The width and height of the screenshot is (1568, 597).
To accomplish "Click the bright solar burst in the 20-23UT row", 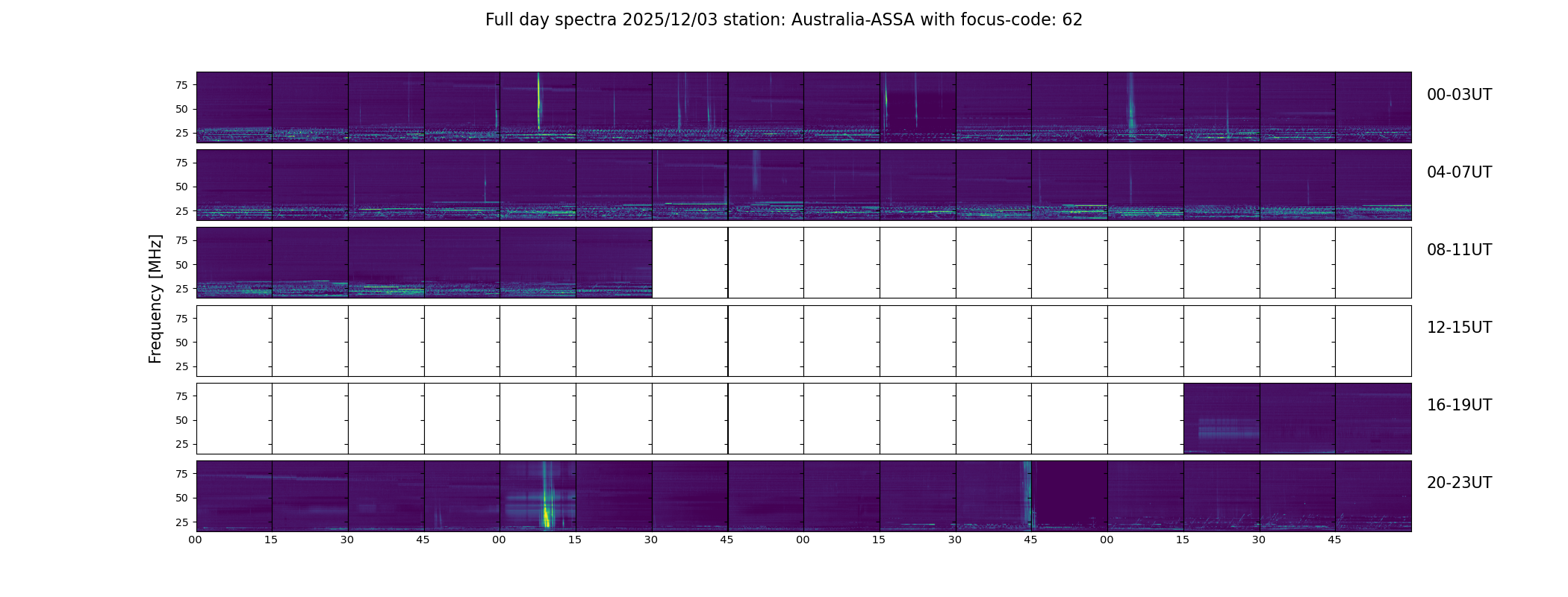I will (546, 513).
